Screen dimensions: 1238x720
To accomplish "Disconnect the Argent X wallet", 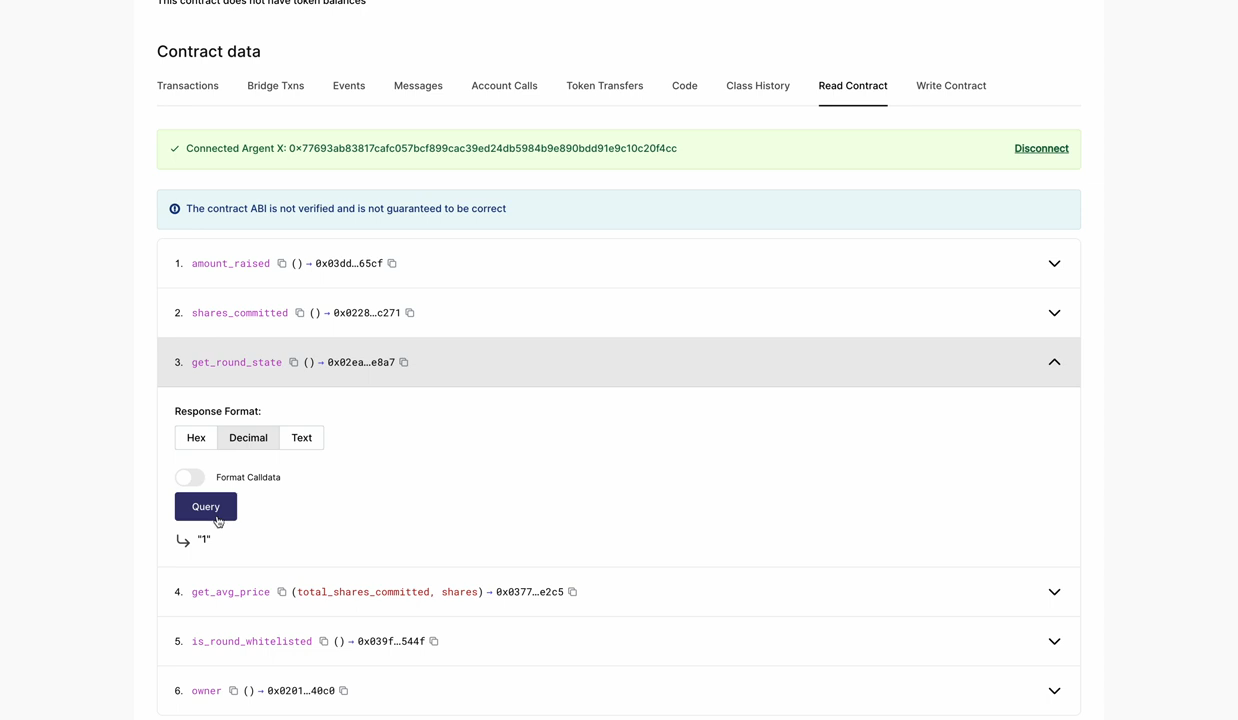I will tap(1041, 149).
